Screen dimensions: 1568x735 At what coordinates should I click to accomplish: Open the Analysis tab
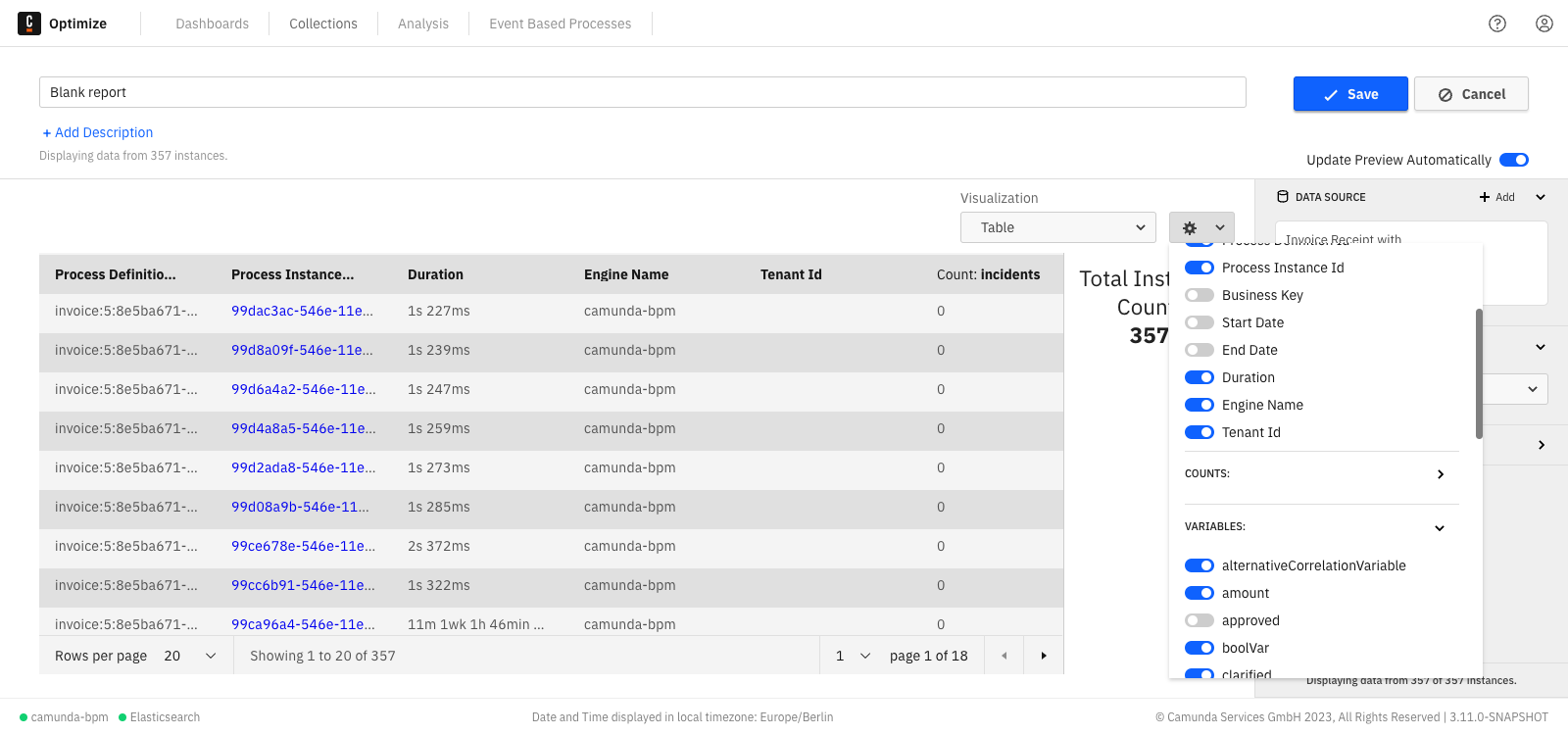(x=423, y=24)
